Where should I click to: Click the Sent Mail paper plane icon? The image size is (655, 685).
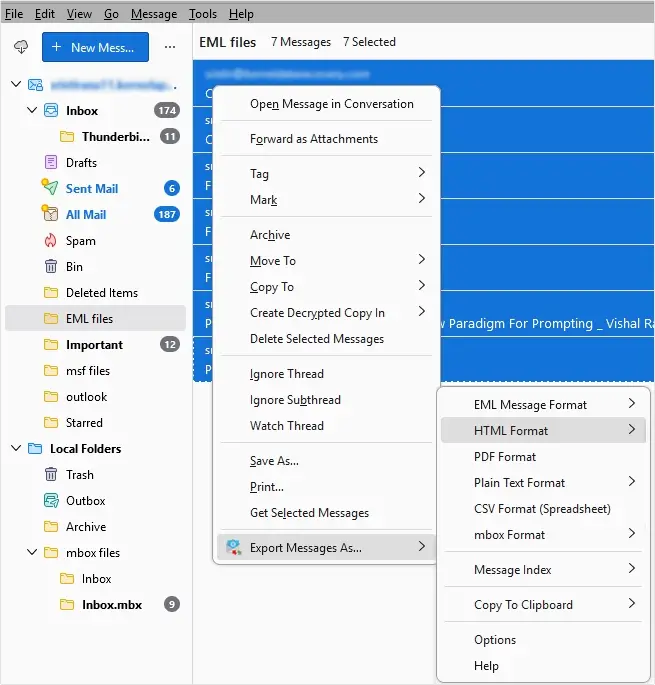point(50,187)
